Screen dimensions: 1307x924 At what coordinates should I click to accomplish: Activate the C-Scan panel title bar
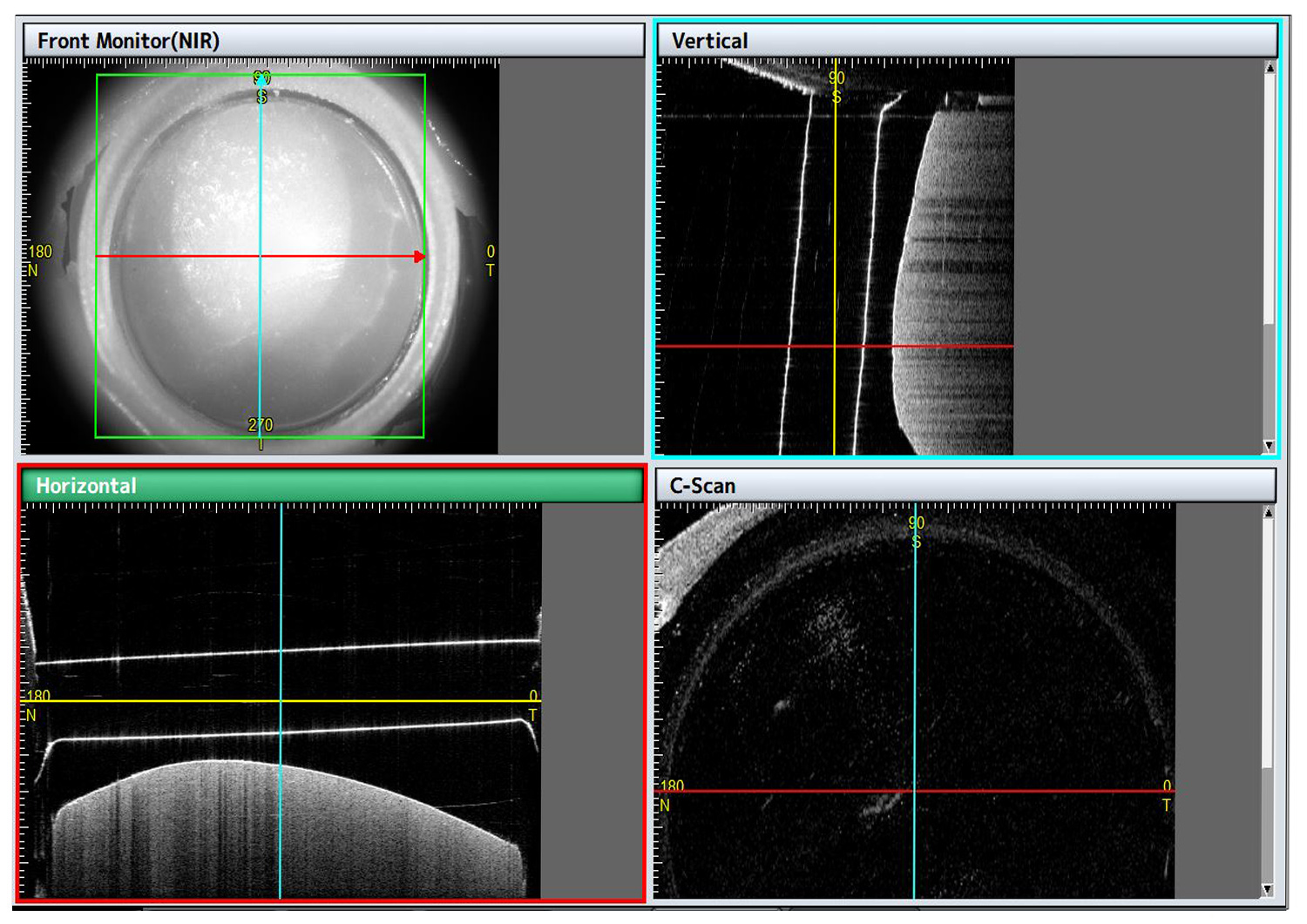click(965, 486)
